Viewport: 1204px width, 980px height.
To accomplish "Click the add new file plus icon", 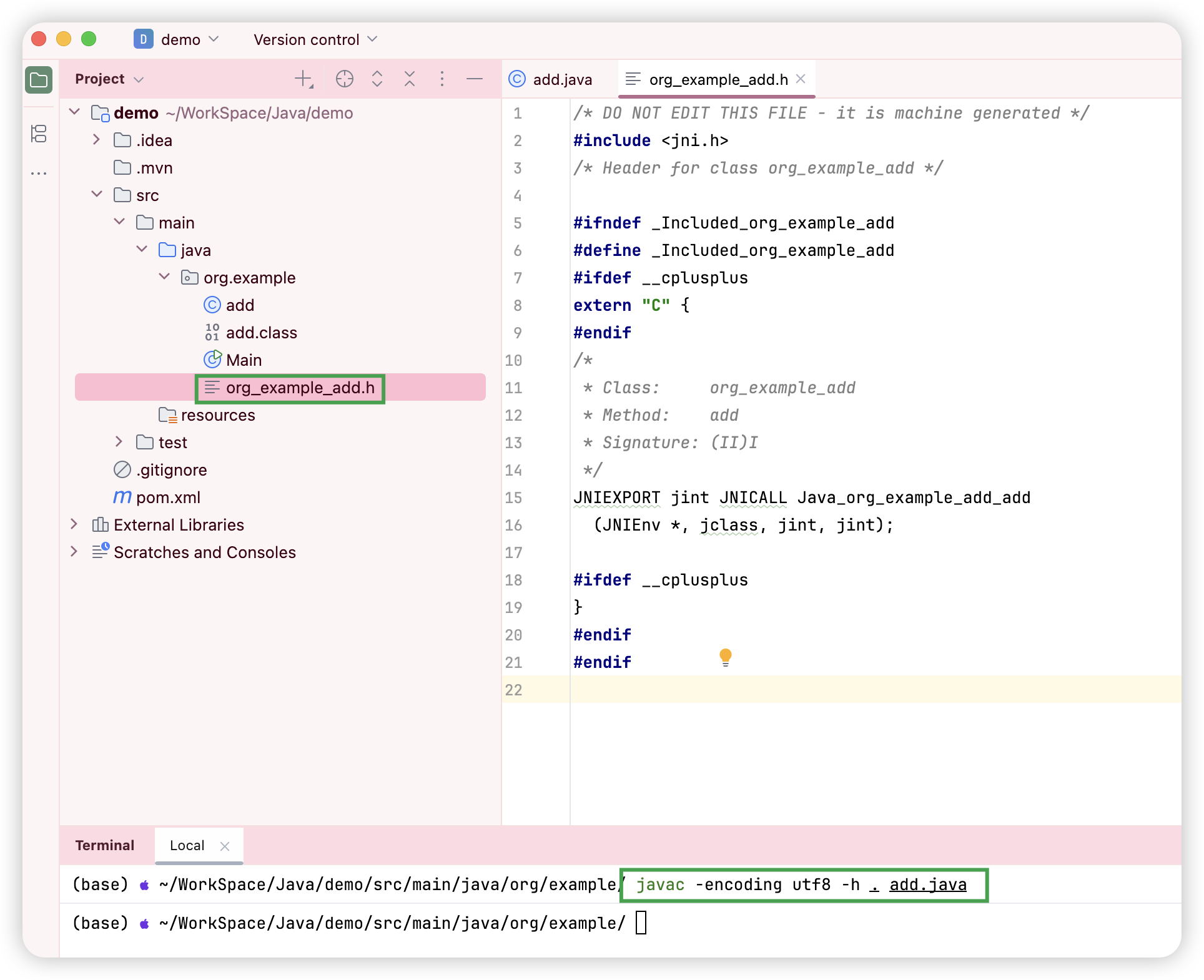I will (304, 79).
